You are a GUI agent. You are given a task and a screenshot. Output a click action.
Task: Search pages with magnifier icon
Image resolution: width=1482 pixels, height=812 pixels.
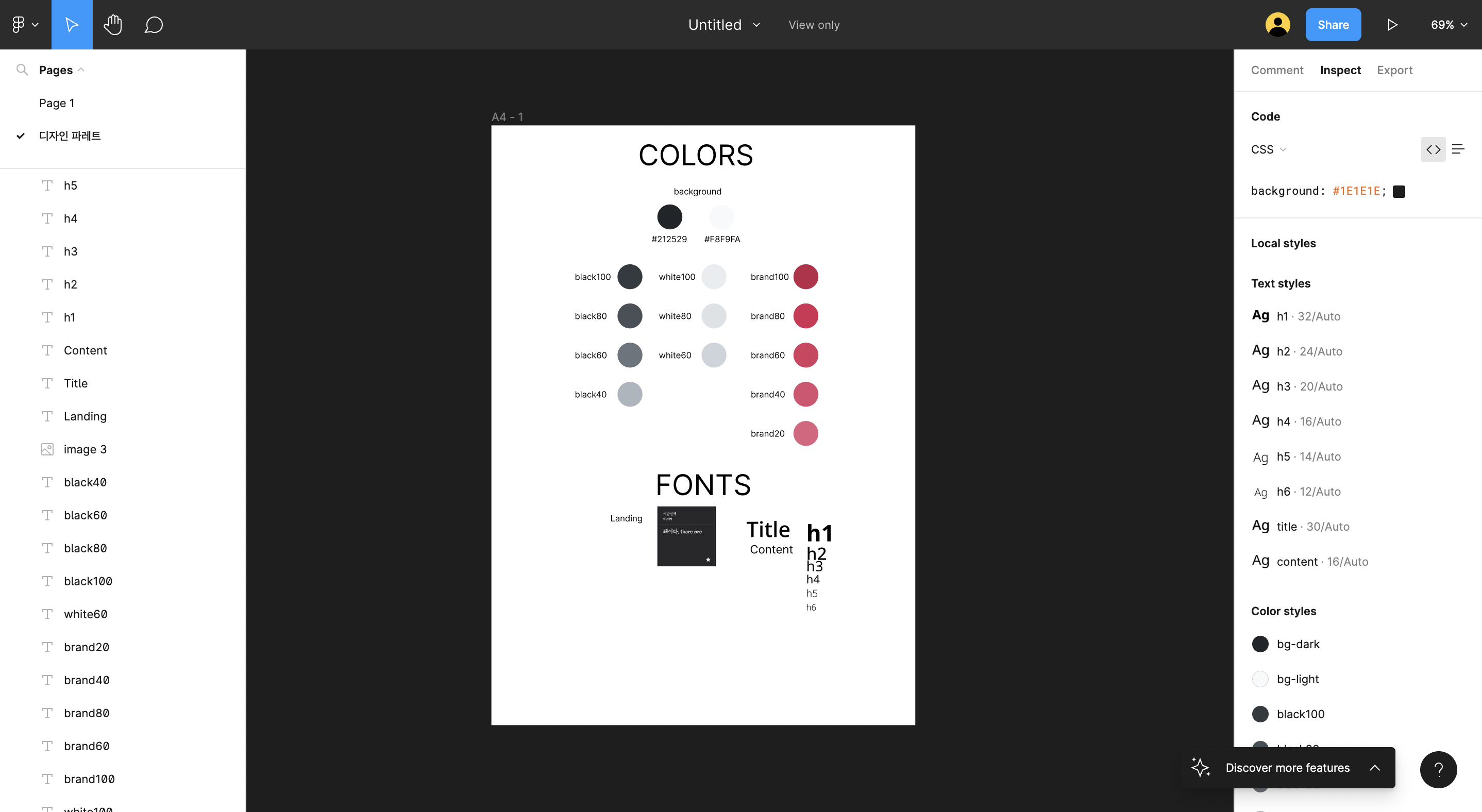point(22,70)
